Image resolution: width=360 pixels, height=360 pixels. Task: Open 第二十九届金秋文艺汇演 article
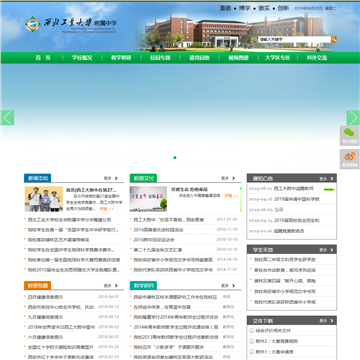click(x=158, y=250)
